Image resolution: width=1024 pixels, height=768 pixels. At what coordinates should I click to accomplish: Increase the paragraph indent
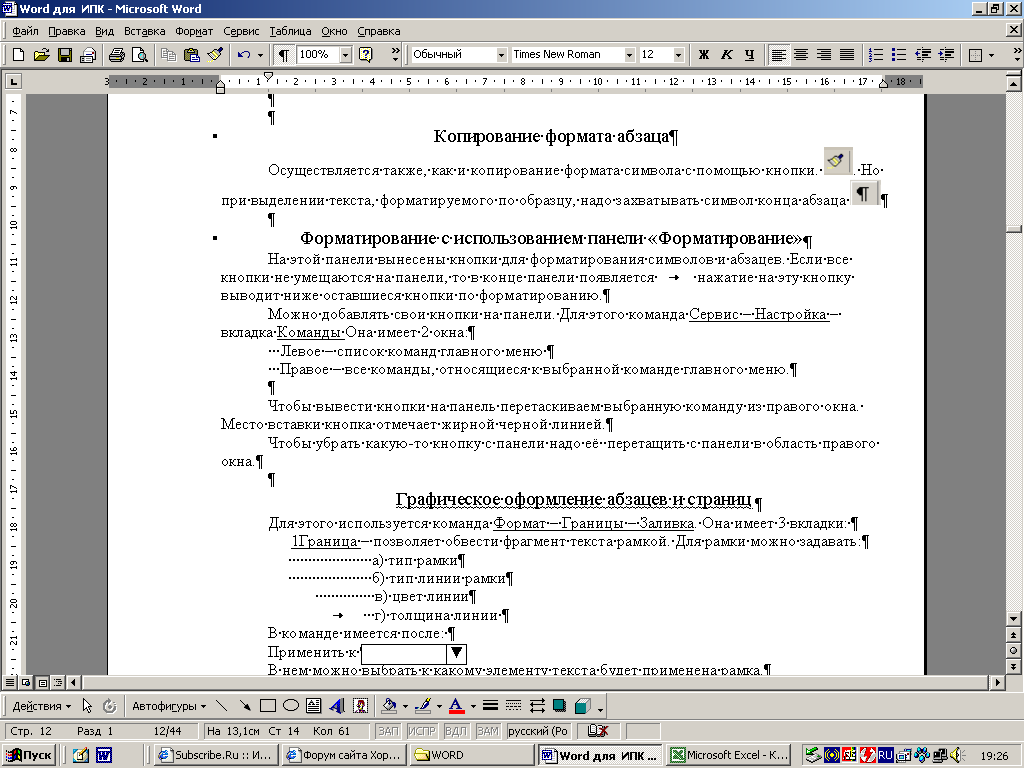coord(946,55)
